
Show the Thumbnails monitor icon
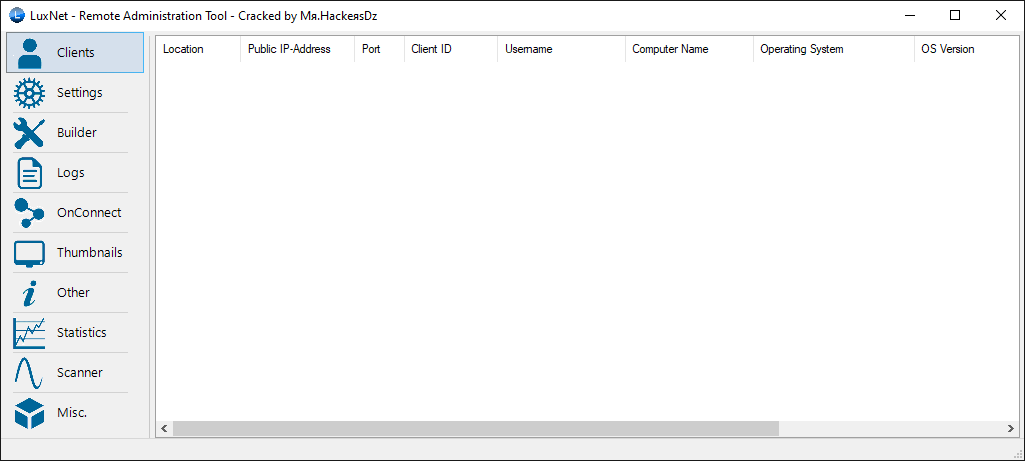pyautogui.click(x=30, y=253)
